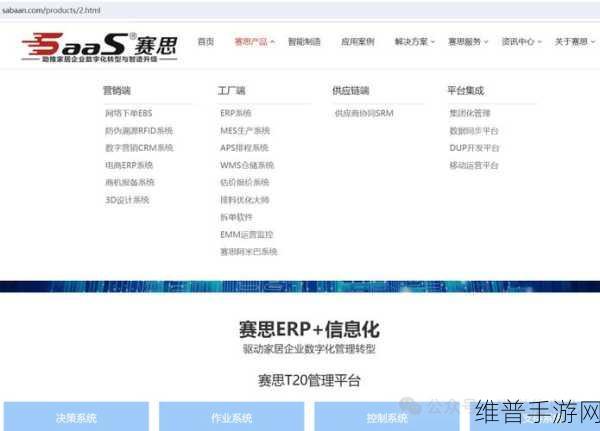The height and width of the screenshot is (431, 600).
Task: Open the 网络下单EBS link
Action: 129,113
